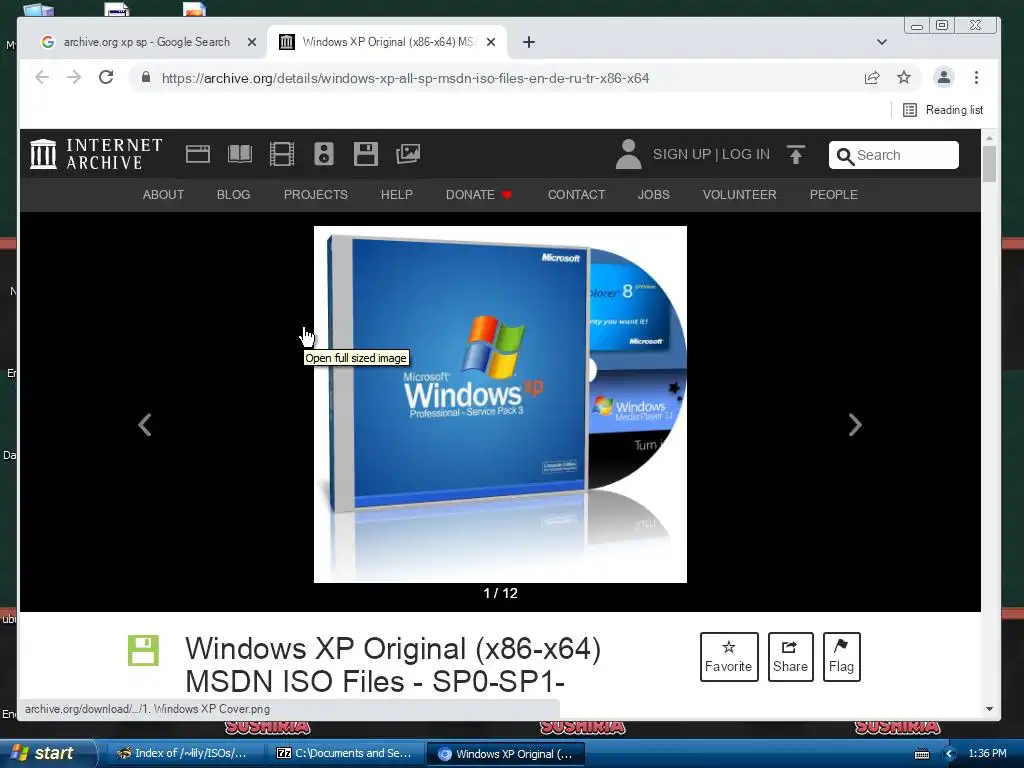Close the Google Search tab
The width and height of the screenshot is (1024, 768).
(x=251, y=42)
